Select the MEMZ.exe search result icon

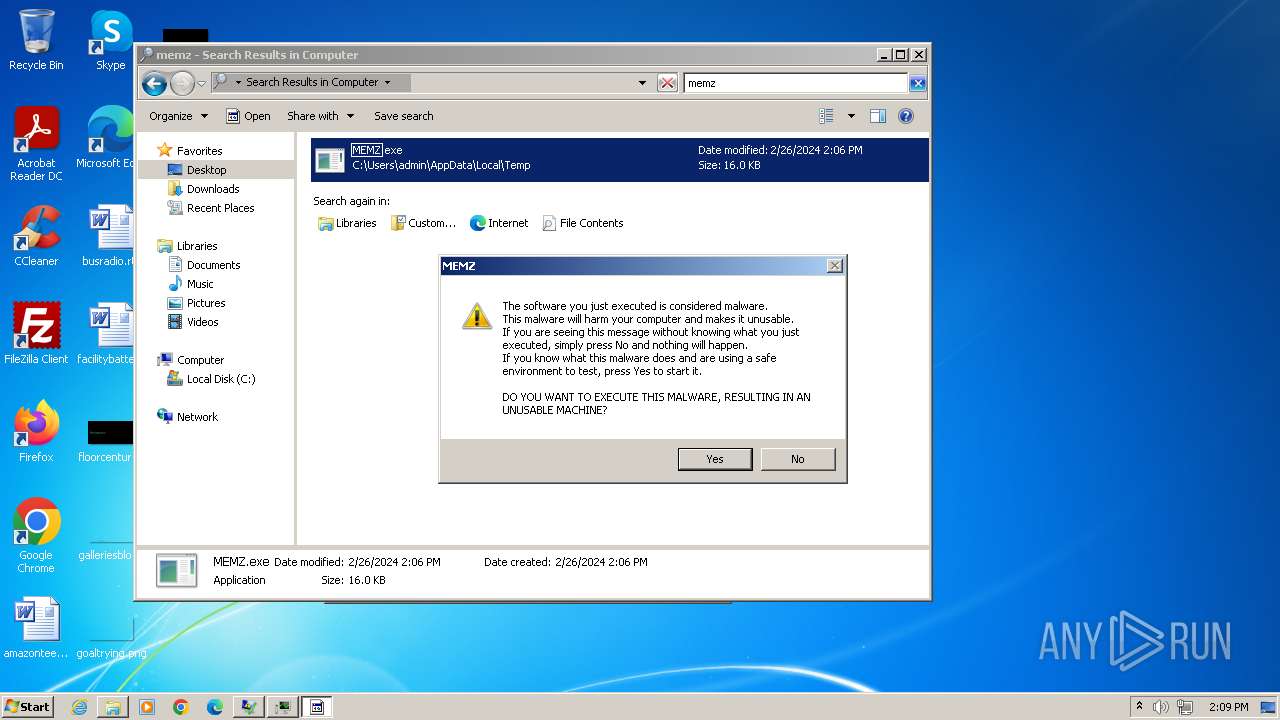(x=330, y=159)
